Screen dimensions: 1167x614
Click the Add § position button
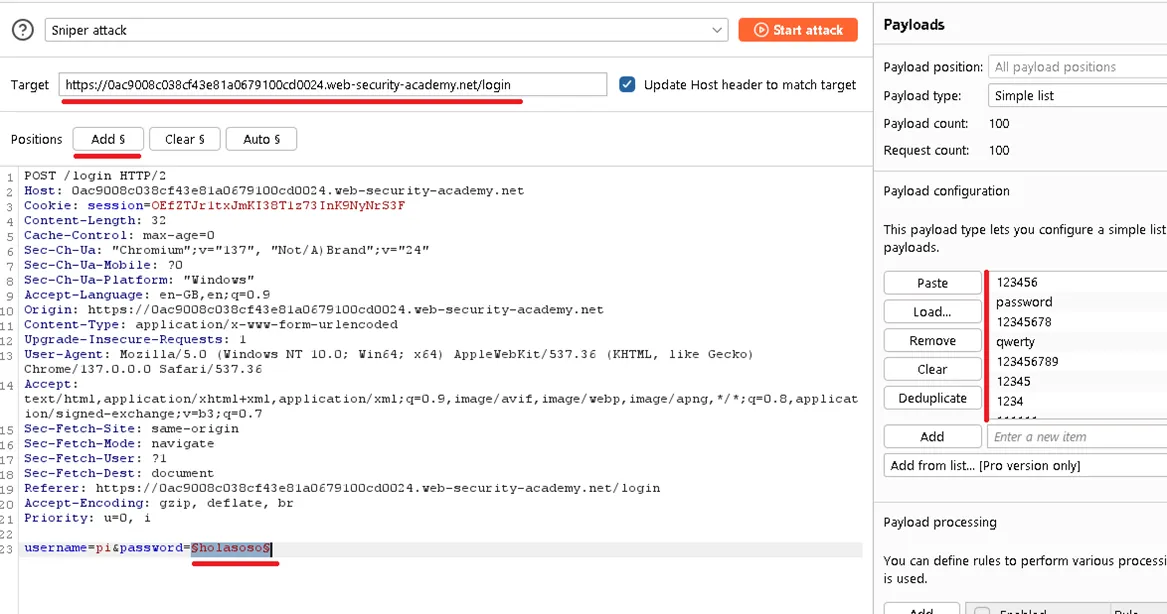[108, 139]
